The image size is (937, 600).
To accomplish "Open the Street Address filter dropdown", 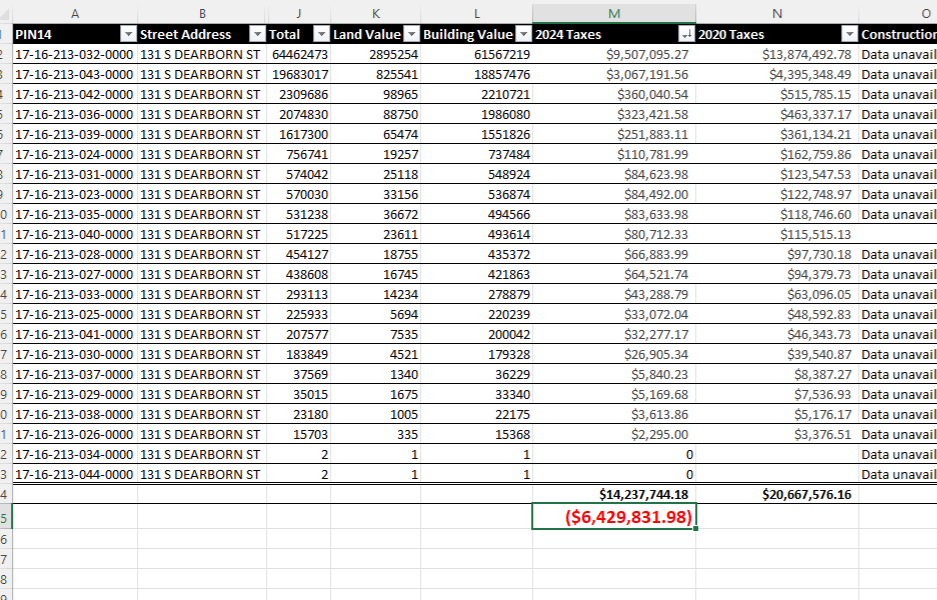I will coord(257,34).
